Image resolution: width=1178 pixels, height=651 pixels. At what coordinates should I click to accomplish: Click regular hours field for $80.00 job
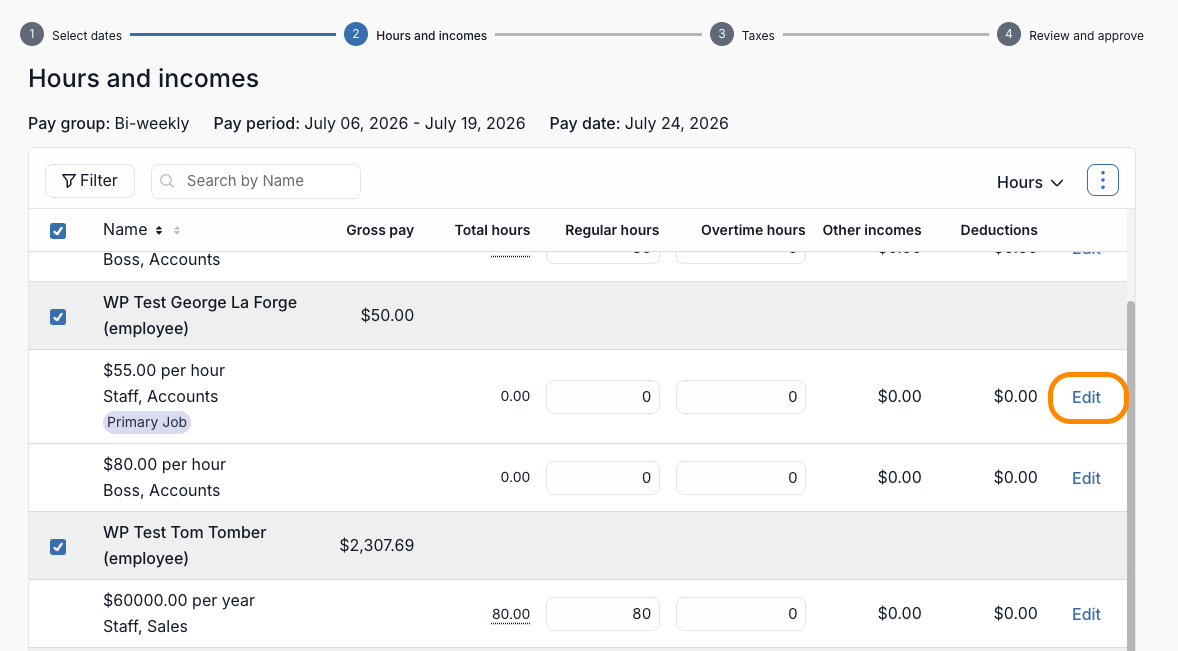603,478
